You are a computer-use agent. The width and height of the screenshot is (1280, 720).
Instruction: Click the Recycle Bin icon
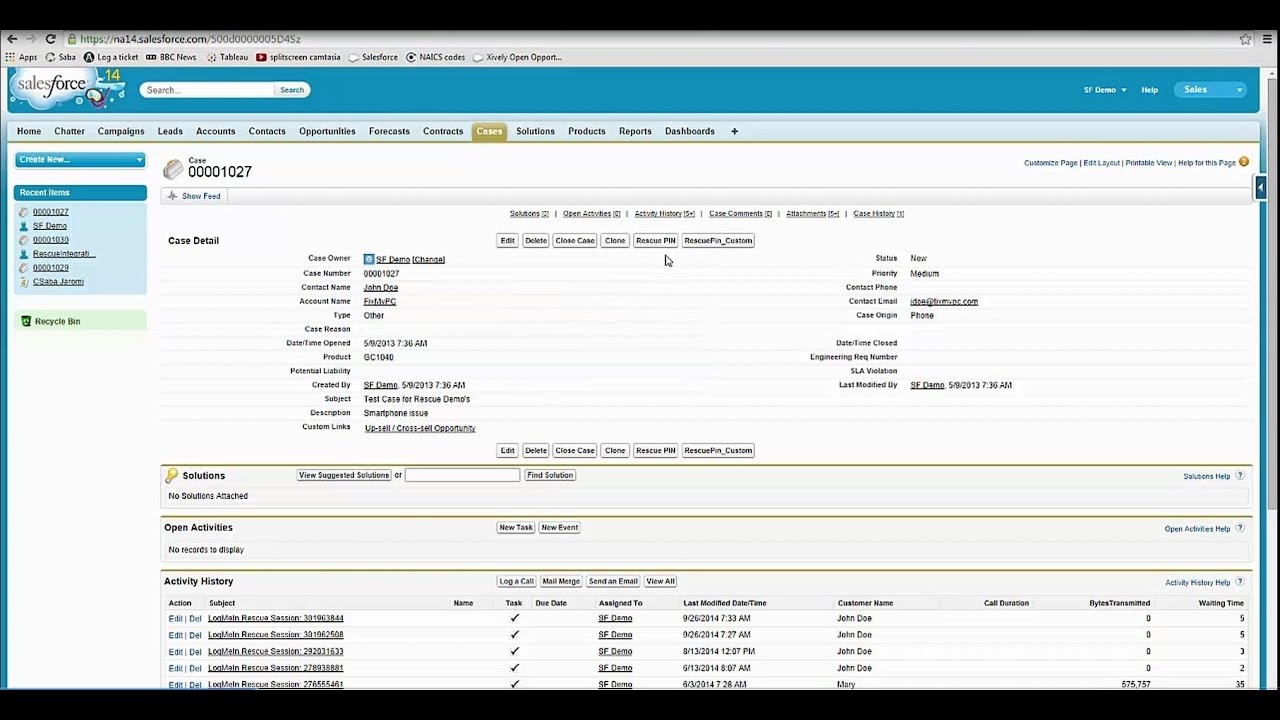tap(26, 321)
